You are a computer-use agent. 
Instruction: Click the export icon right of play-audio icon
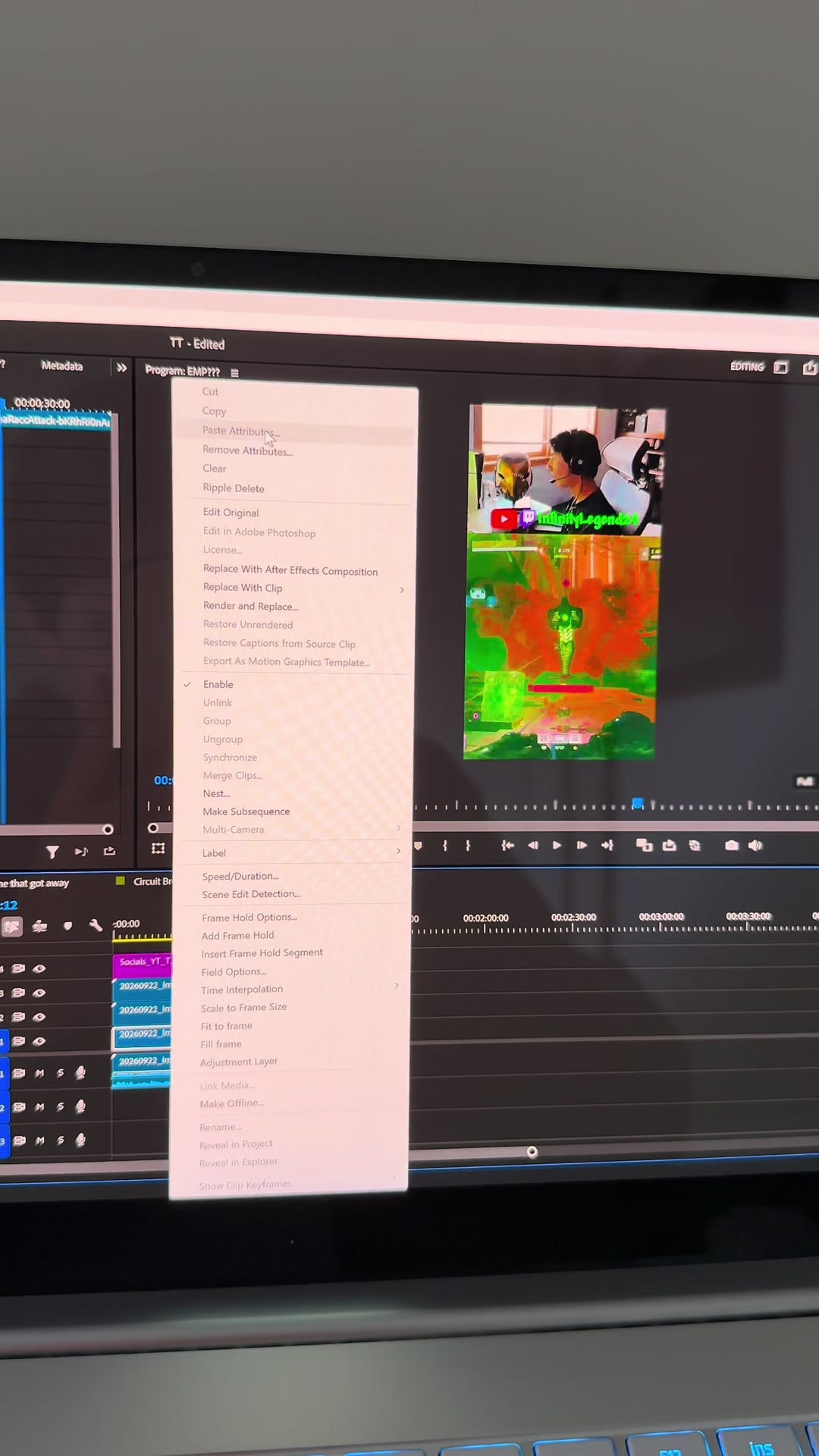109,851
